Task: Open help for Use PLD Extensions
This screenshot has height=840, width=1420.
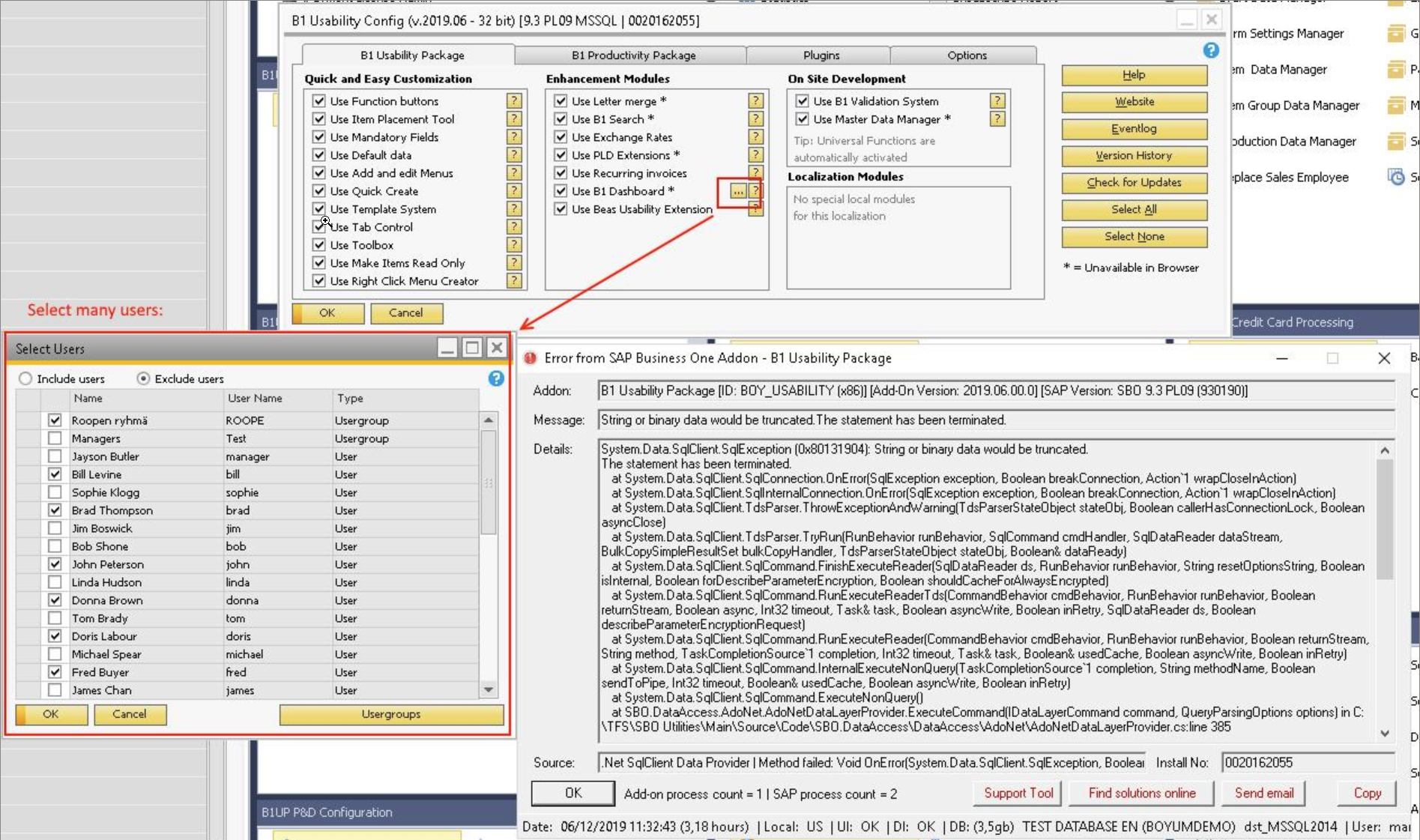Action: pos(756,154)
